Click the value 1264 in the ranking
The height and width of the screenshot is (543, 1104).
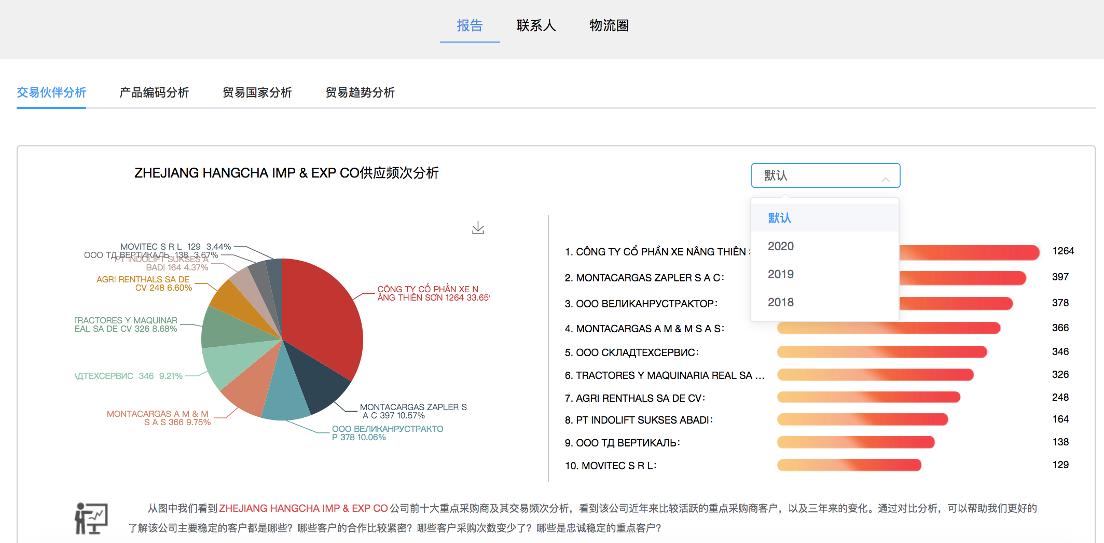pyautogui.click(x=1063, y=251)
